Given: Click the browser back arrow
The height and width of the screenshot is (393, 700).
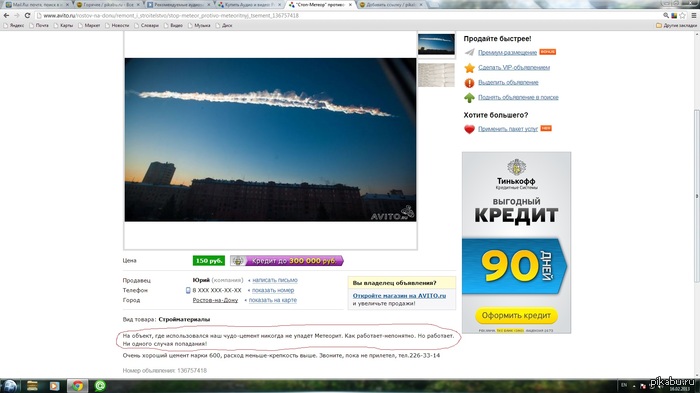Looking at the screenshot, I should 6,15.
